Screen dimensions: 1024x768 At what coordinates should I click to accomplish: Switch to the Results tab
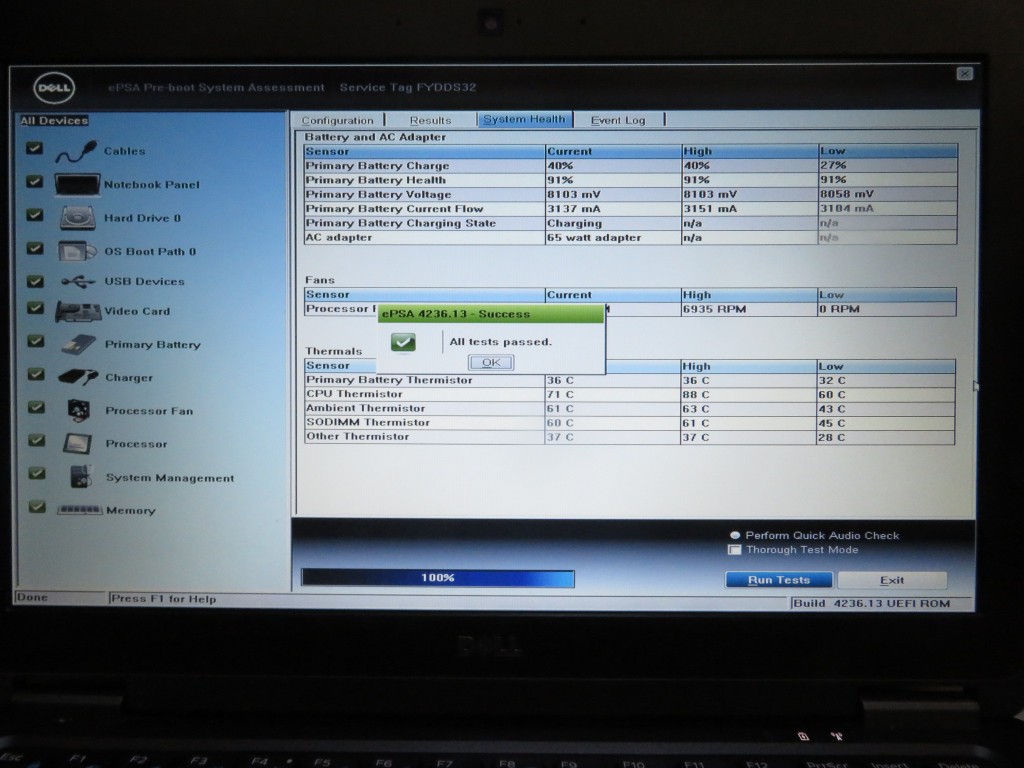pos(430,120)
